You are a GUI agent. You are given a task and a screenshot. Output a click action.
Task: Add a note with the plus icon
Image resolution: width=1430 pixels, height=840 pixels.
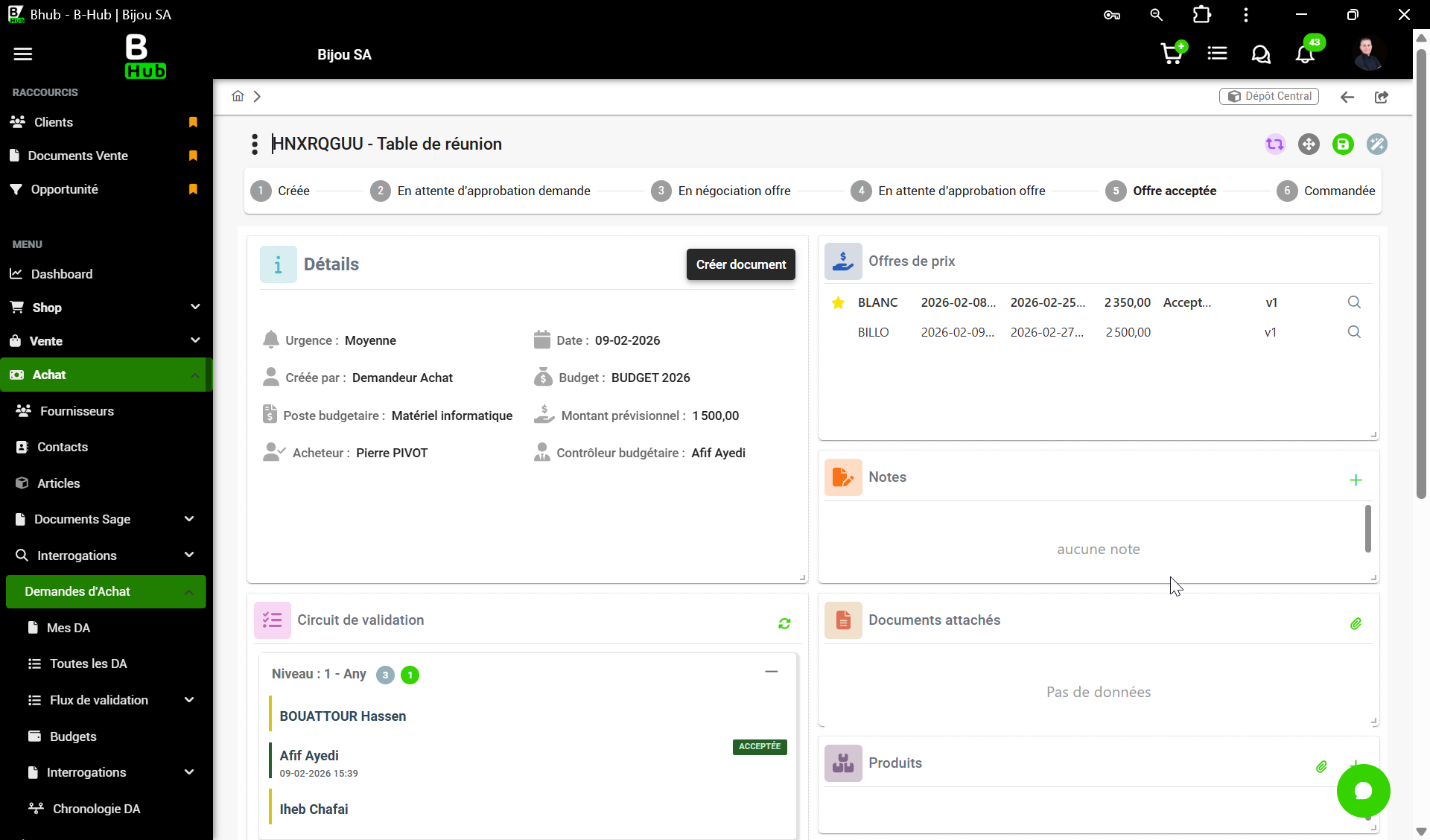pyautogui.click(x=1356, y=480)
